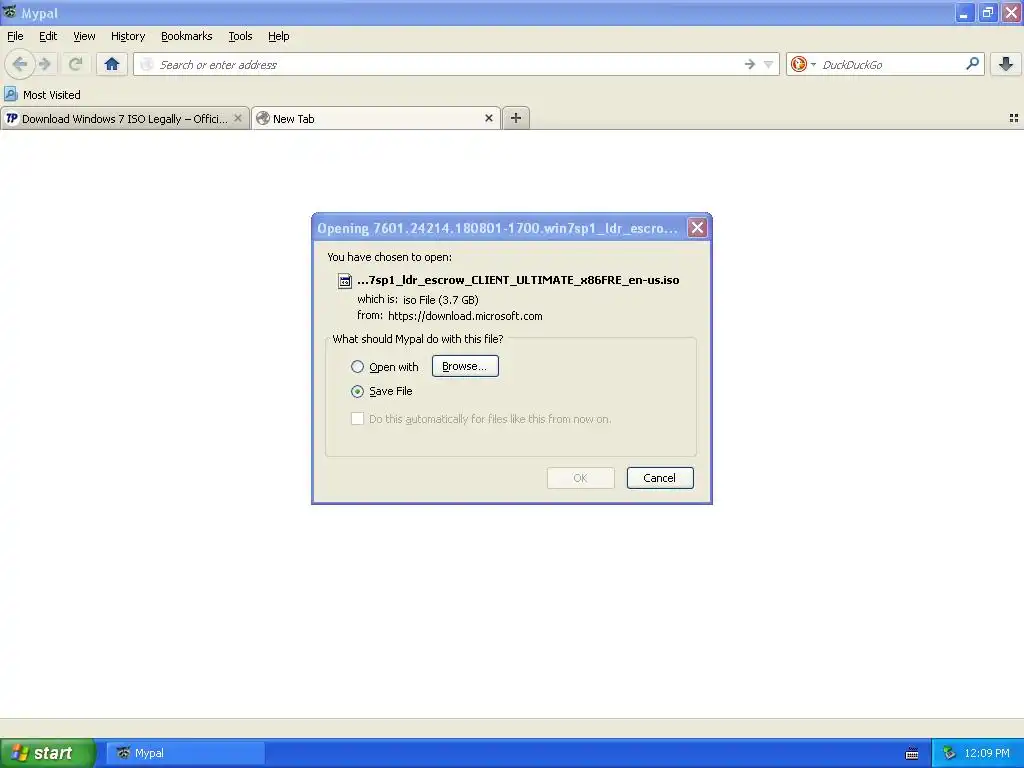Open the DuckDuckGo search engine selector
Screen dimensions: 1024x768
click(x=803, y=64)
